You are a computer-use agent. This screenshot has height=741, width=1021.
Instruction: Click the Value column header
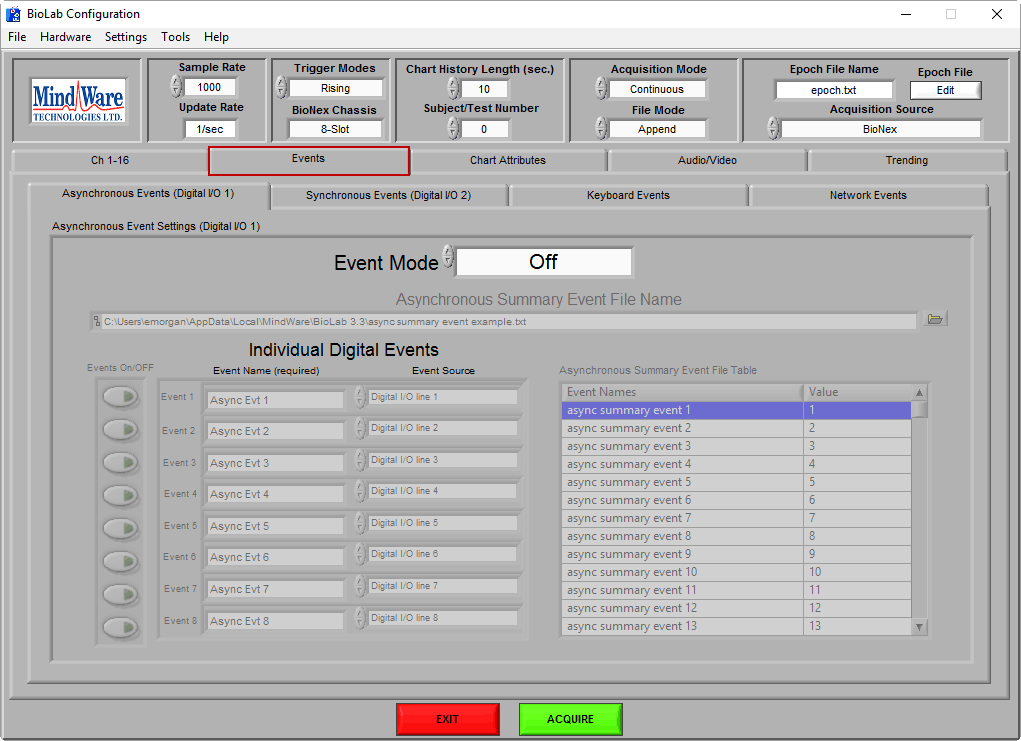pyautogui.click(x=857, y=392)
